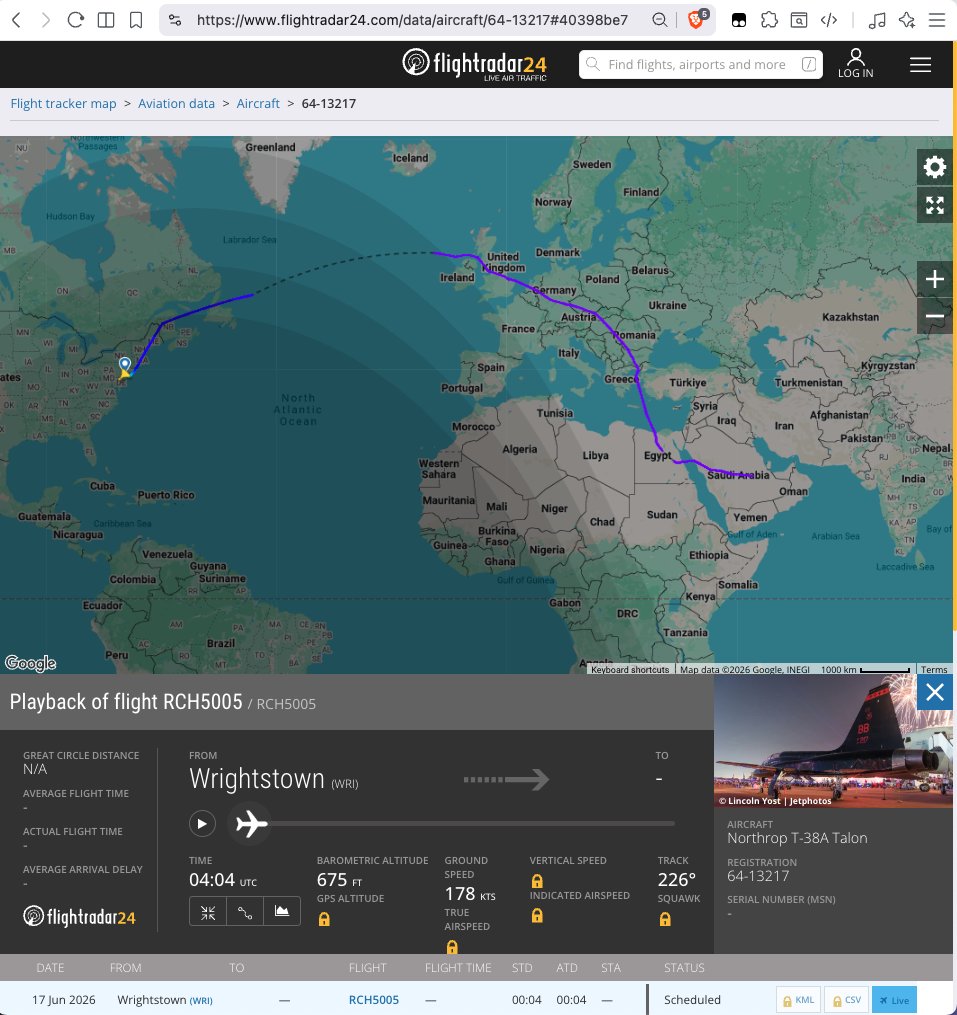Download CSV for the RCH5005 row
The width and height of the screenshot is (957, 1015).
846,1000
